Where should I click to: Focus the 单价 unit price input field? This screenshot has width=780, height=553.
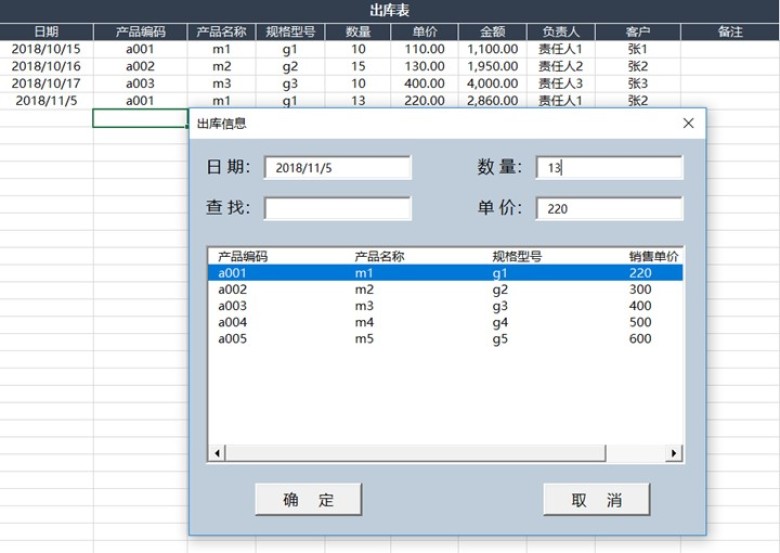609,208
